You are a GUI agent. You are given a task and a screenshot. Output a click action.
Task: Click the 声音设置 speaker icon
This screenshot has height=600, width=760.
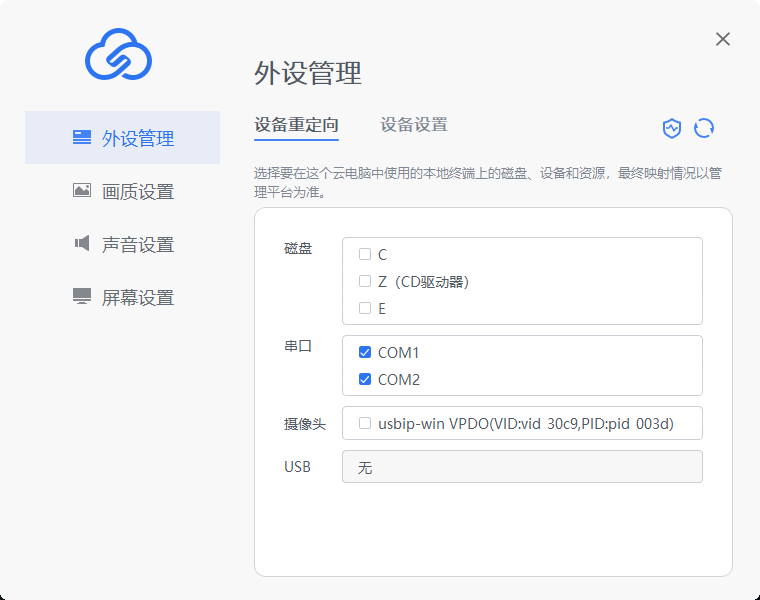point(82,244)
